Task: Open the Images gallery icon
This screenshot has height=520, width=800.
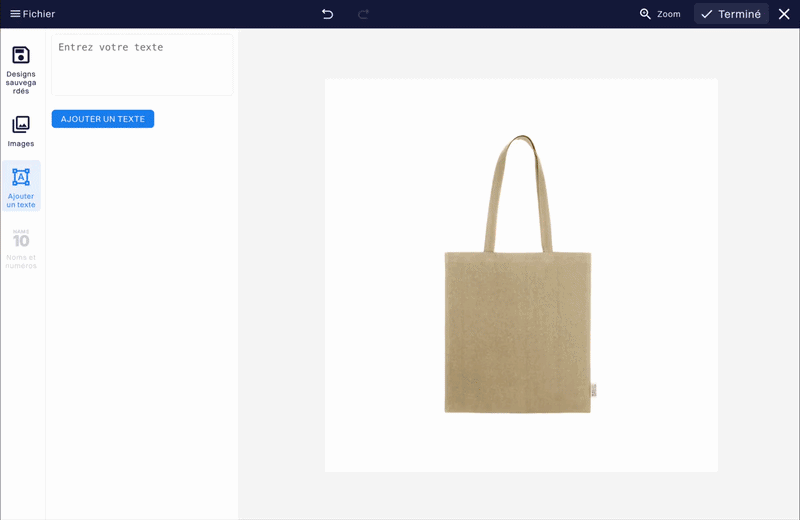Action: point(21,125)
